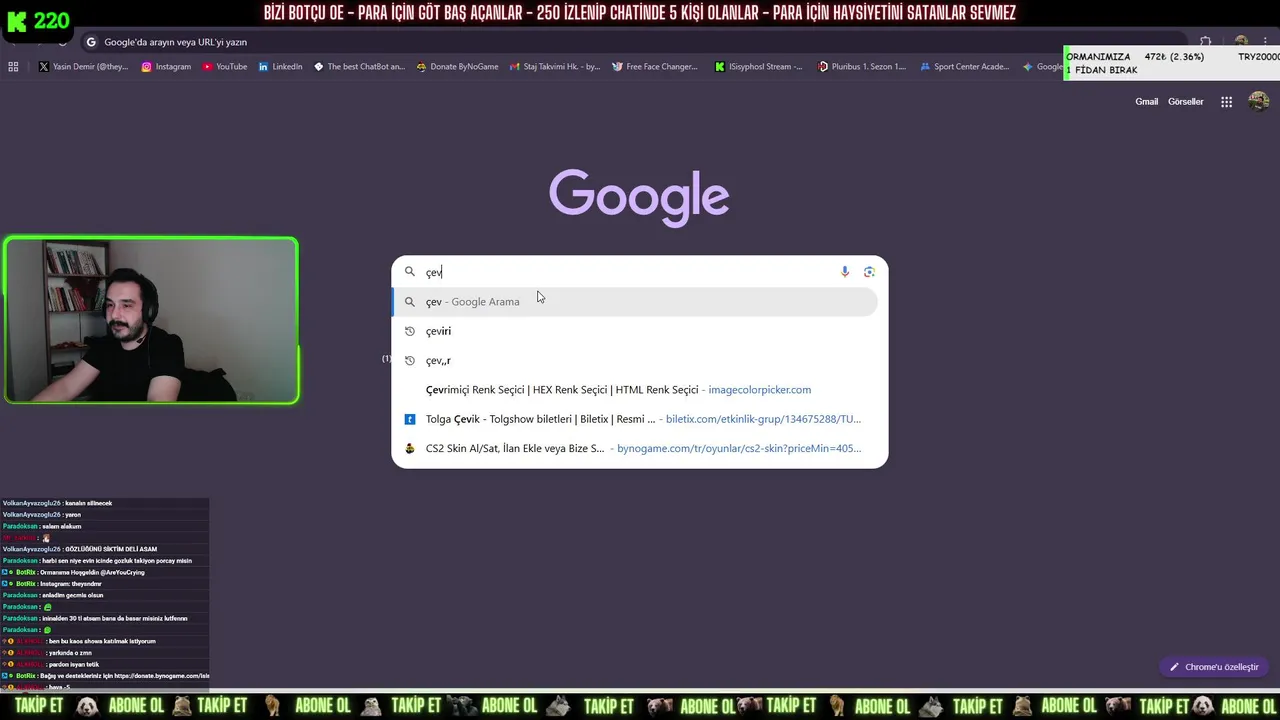Viewport: 1280px width, 720px height.
Task: Open the Google account profile avatar
Action: pos(1259,101)
